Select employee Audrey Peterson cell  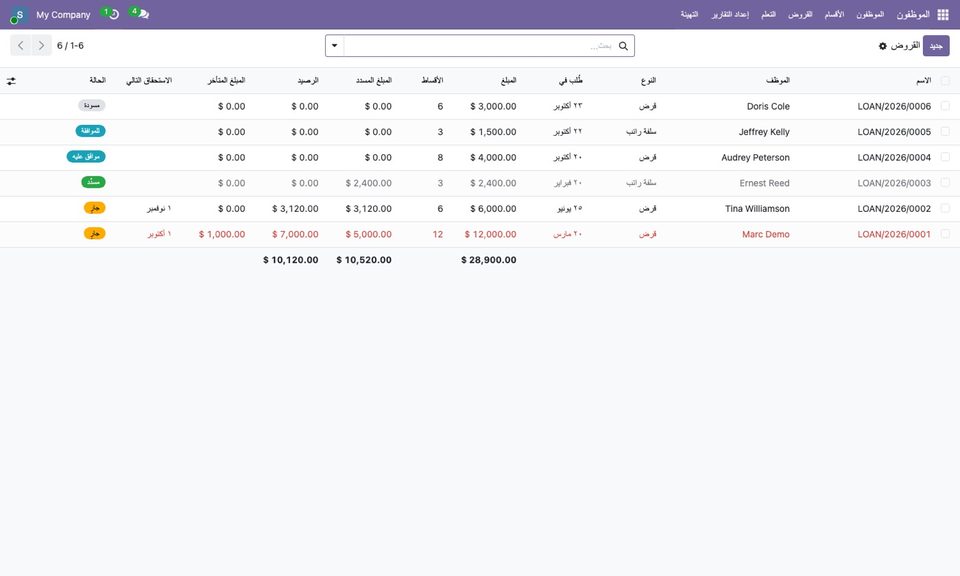click(756, 158)
